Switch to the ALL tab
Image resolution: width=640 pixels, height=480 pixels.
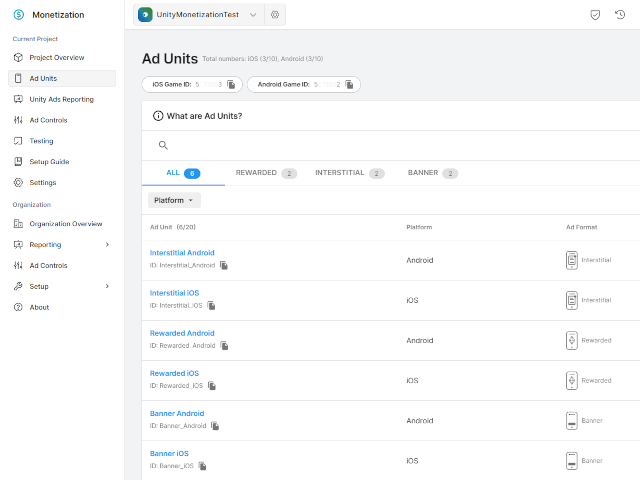[x=183, y=173]
